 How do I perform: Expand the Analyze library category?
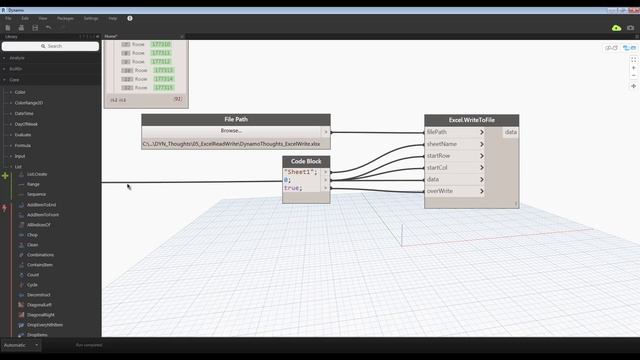(16, 58)
